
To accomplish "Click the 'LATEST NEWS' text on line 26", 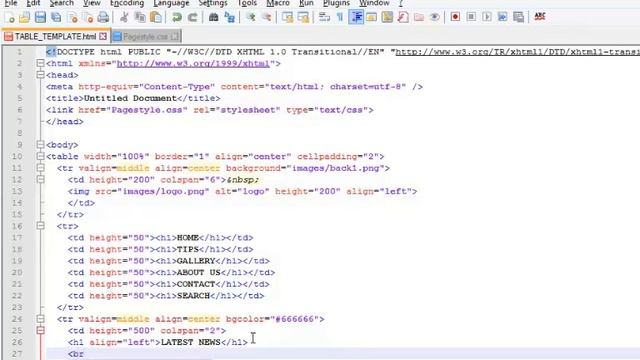I will pyautogui.click(x=190, y=342).
